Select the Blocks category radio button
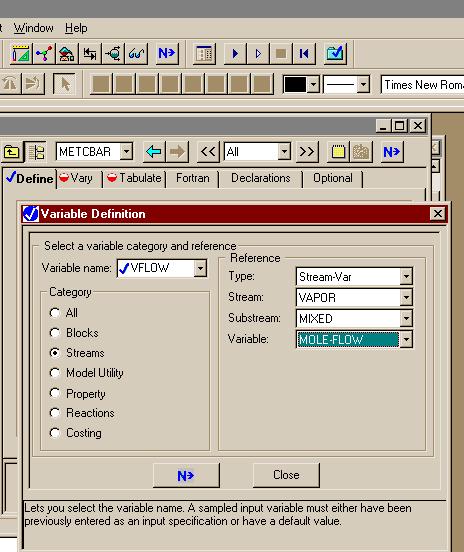Image resolution: width=464 pixels, height=552 pixels. (55, 333)
